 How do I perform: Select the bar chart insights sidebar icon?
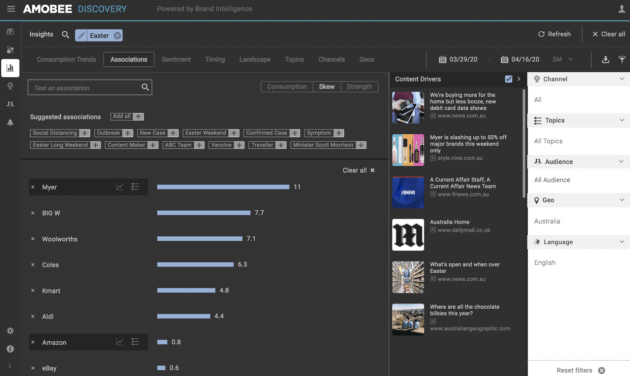coord(10,68)
